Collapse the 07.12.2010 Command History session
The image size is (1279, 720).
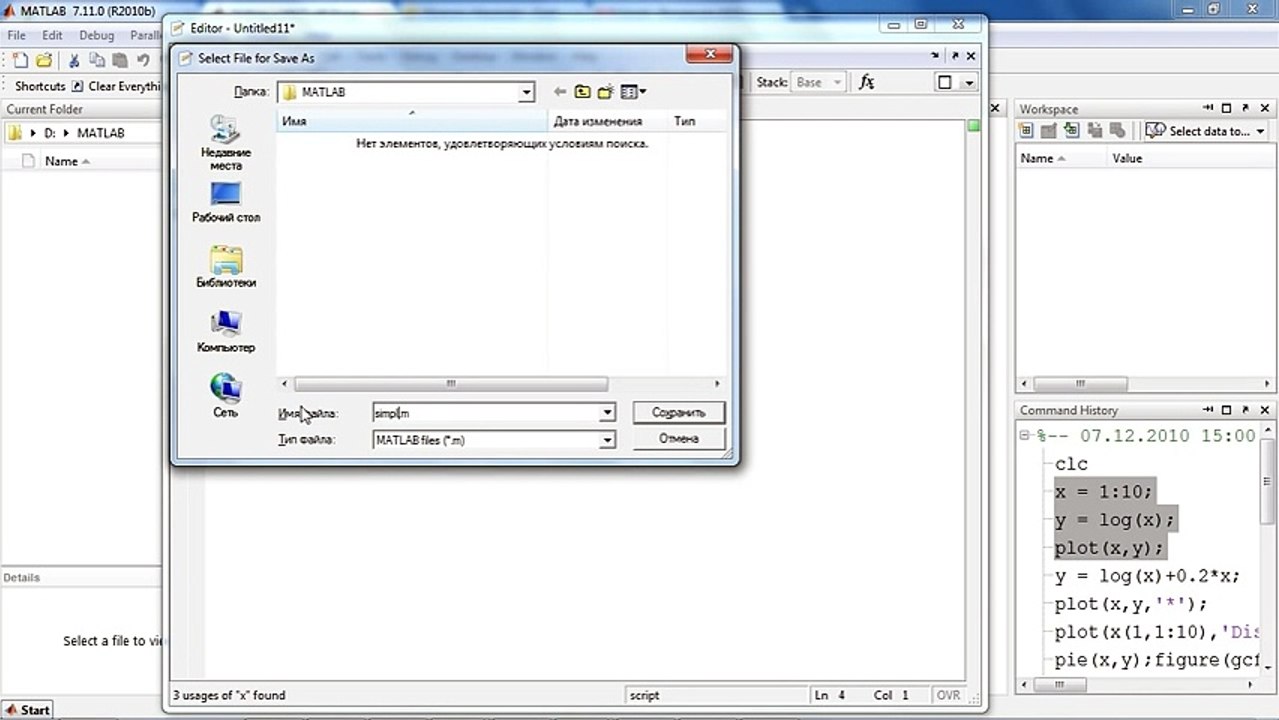pos(1024,436)
